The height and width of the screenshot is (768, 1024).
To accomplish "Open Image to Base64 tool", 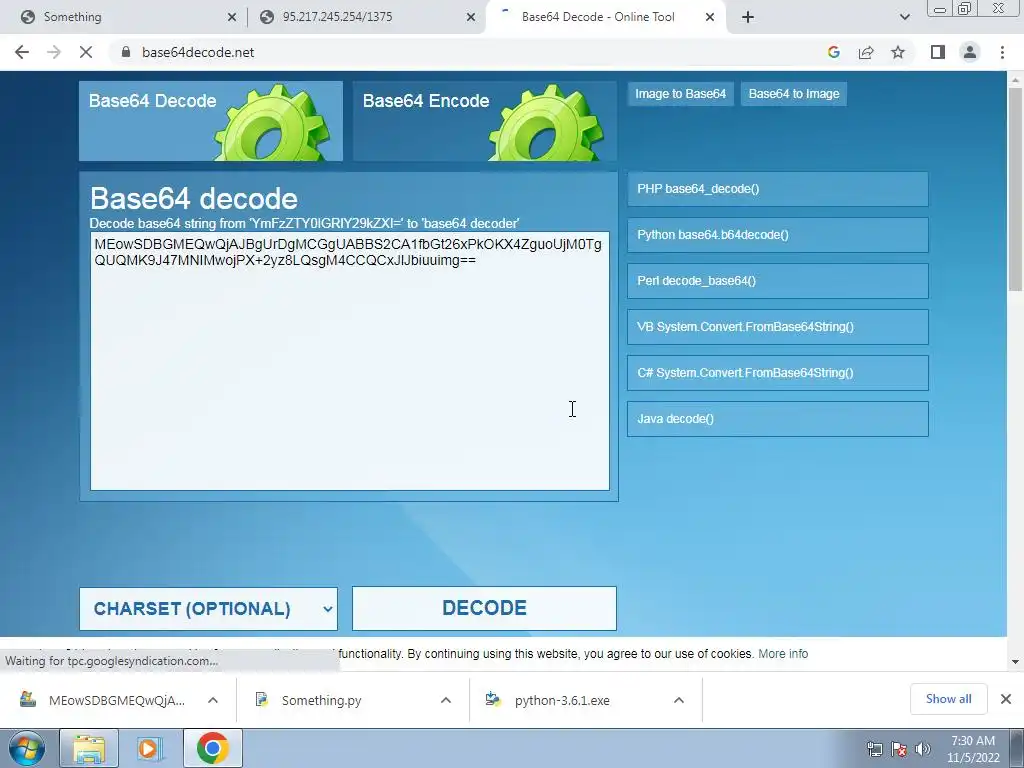I will (680, 94).
